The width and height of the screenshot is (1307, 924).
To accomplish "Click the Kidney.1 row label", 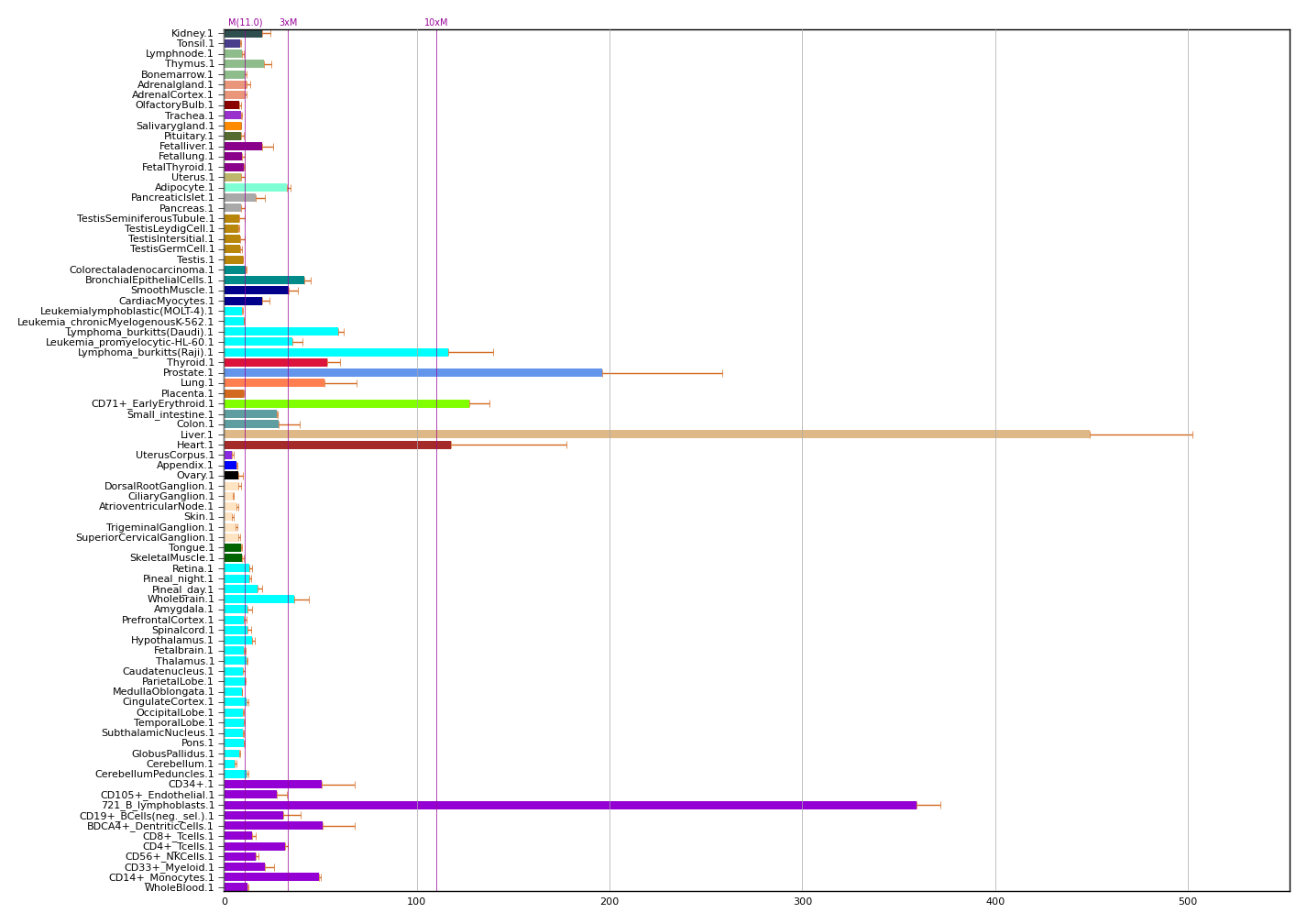I will pyautogui.click(x=192, y=34).
